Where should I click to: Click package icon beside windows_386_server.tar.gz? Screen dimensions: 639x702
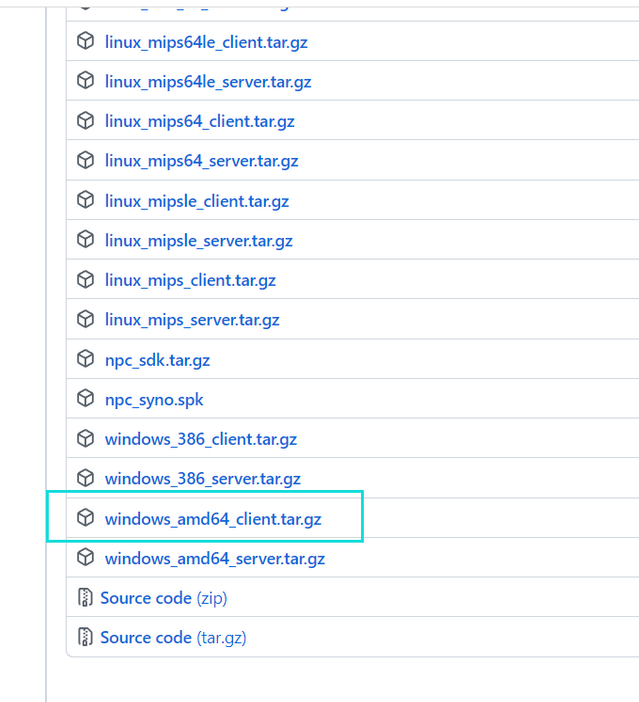point(86,478)
